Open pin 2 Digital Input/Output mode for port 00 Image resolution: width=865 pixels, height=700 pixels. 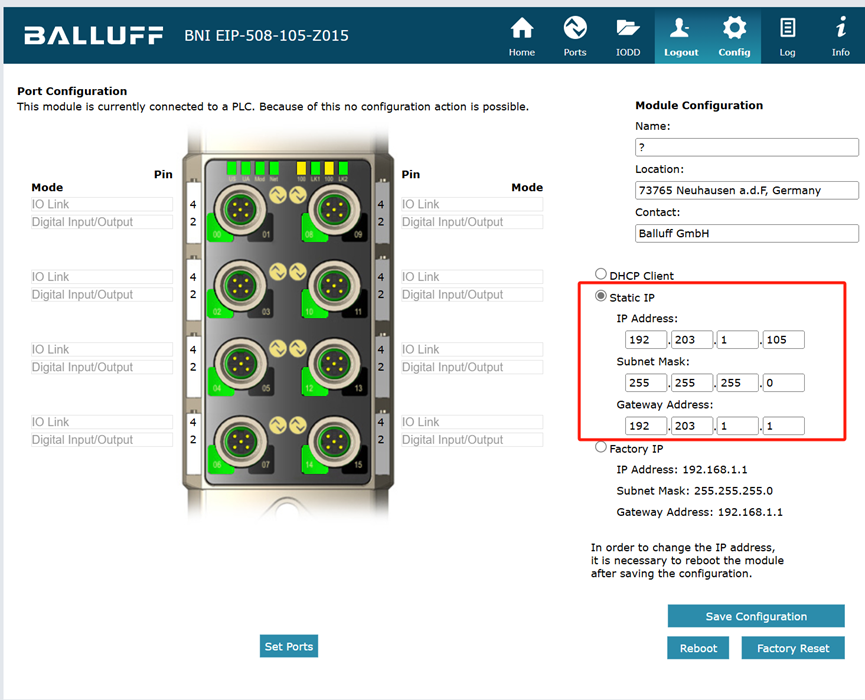coord(102,222)
